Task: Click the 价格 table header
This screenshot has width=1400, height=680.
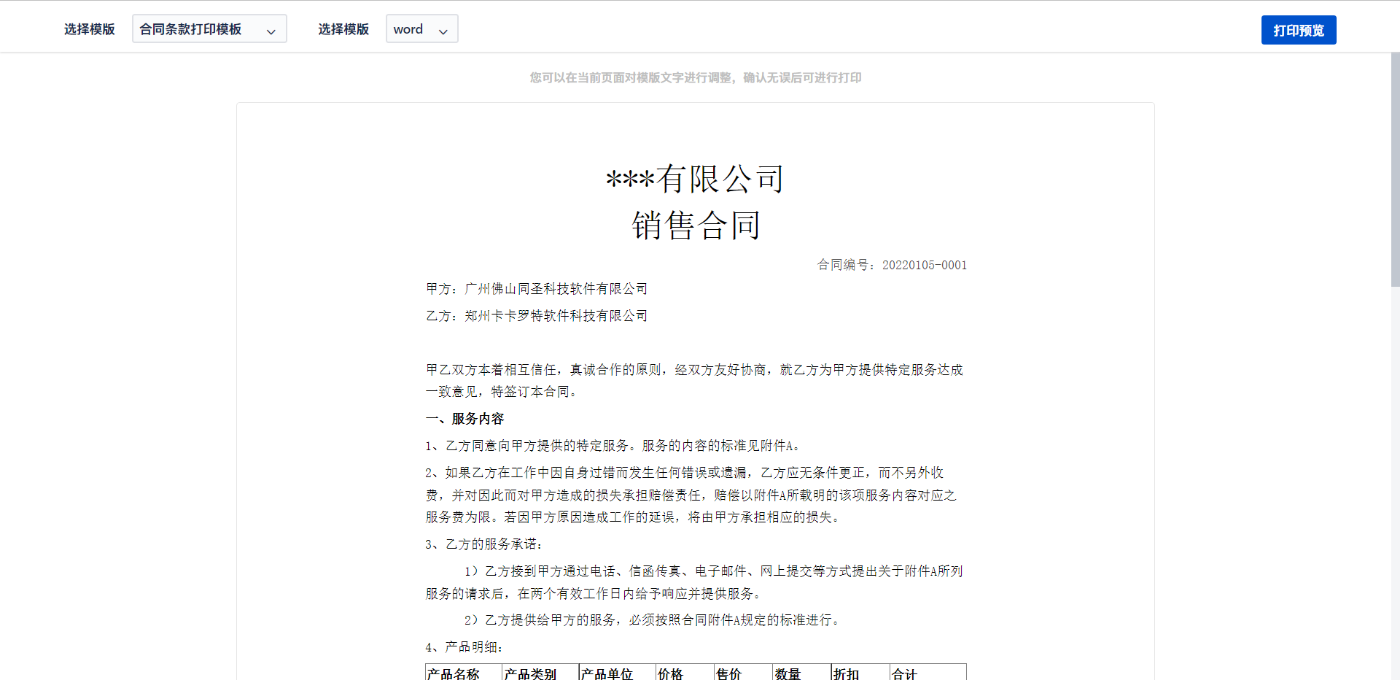Action: [x=685, y=673]
